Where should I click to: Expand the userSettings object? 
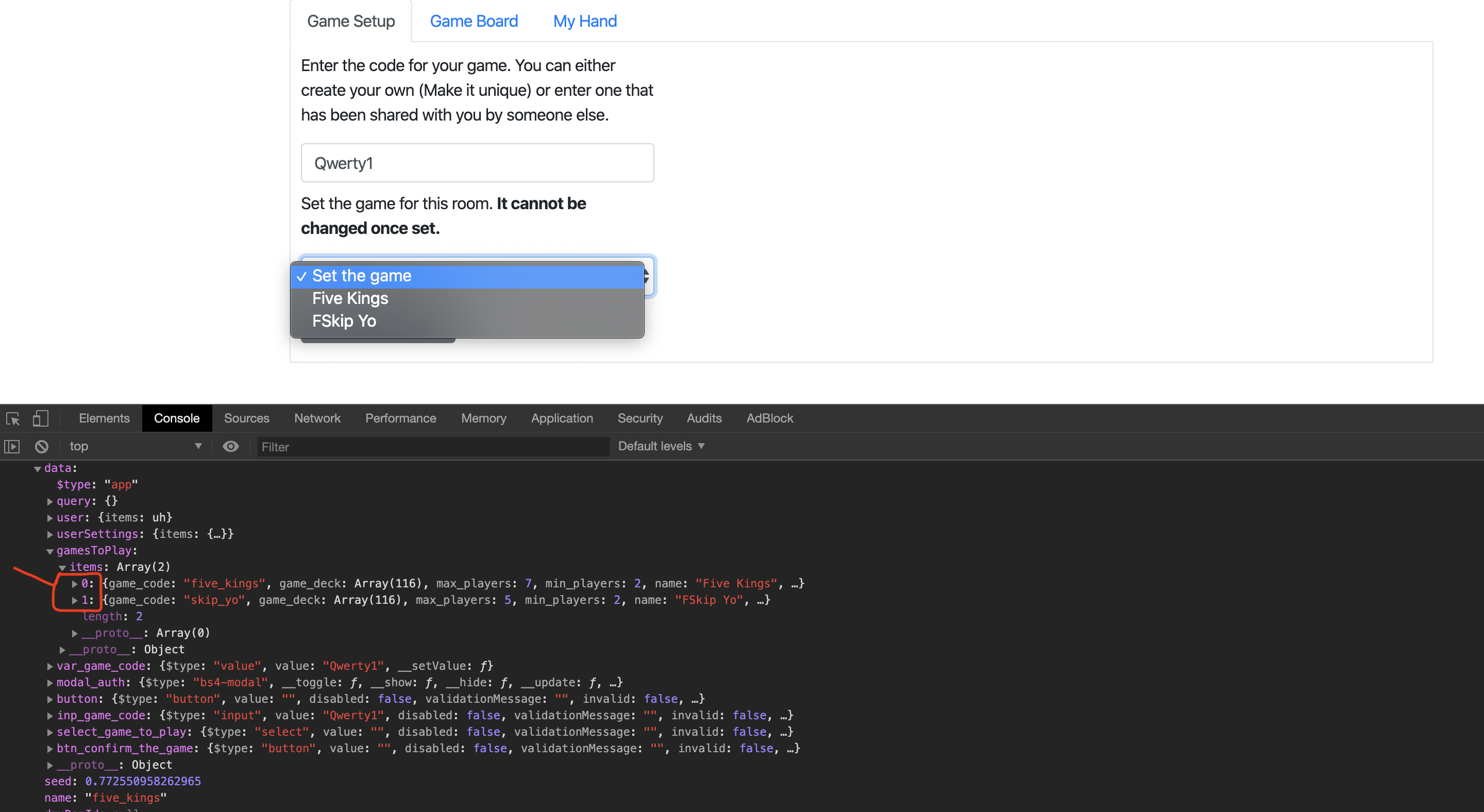coord(50,534)
